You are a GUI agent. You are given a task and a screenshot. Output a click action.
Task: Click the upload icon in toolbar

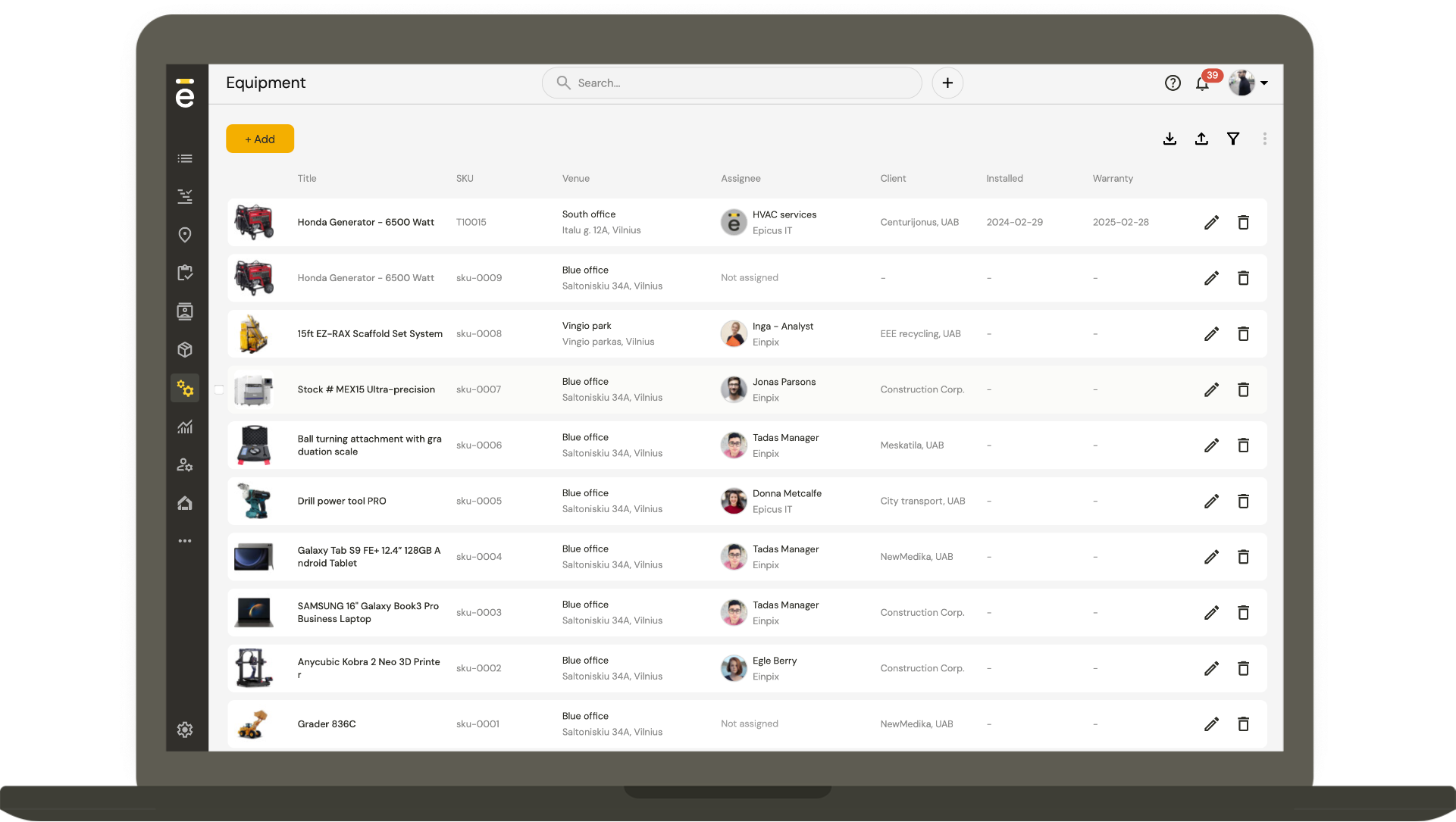[1201, 139]
